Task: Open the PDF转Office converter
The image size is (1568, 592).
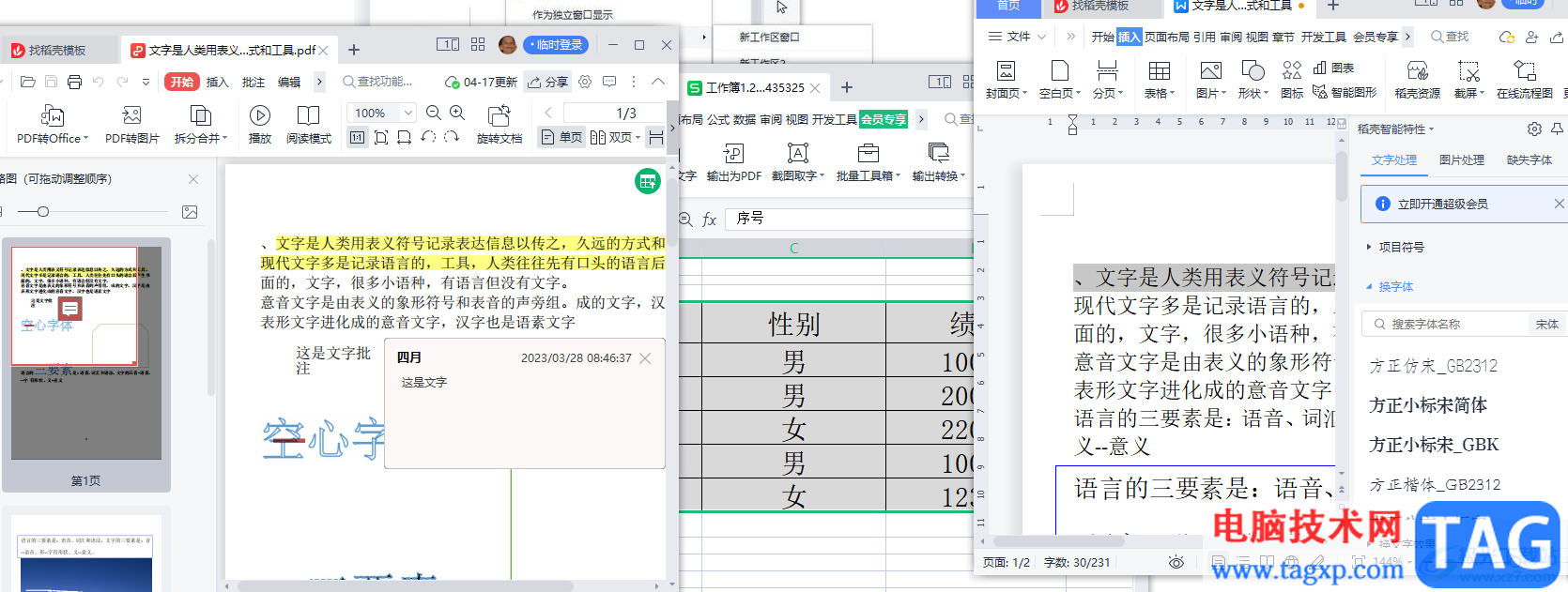Action: (53, 125)
